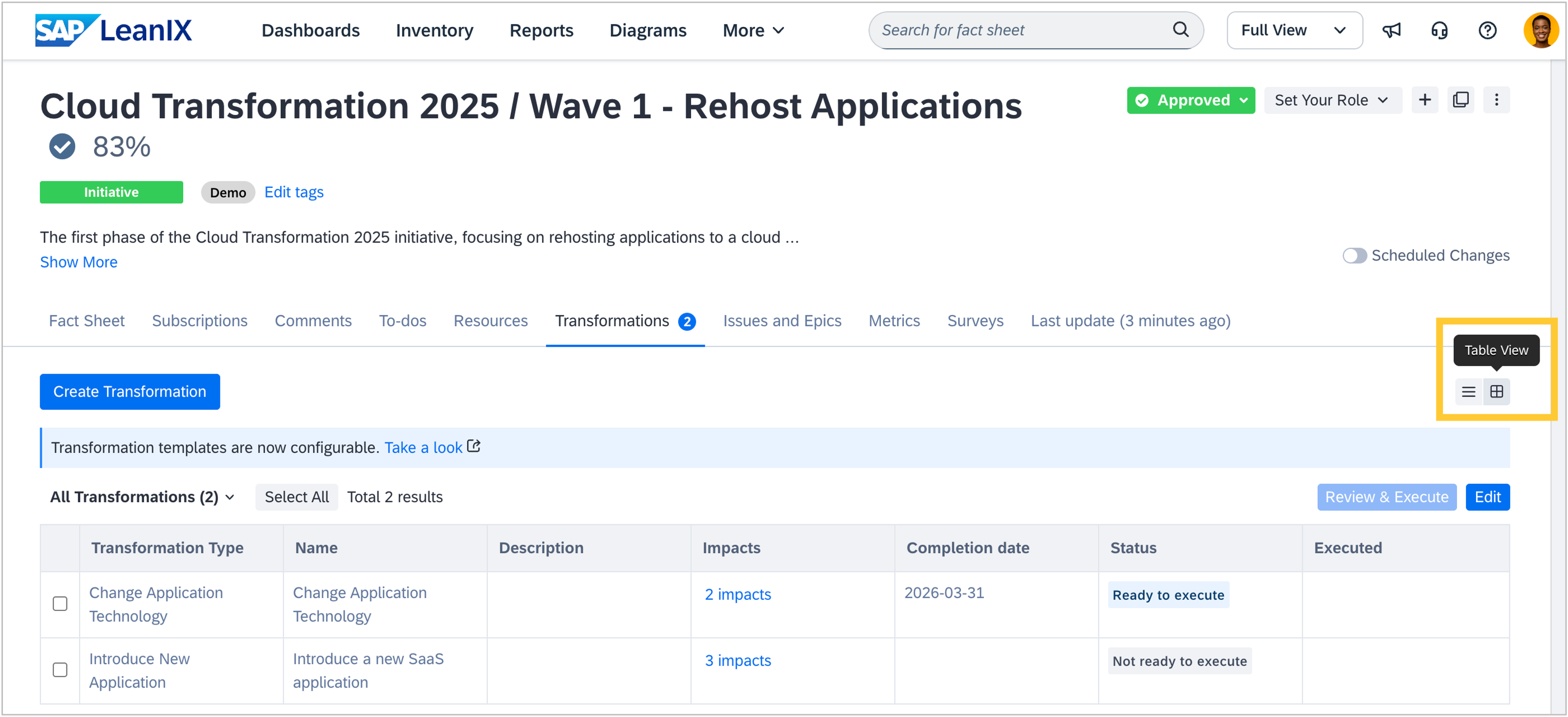1568x717 pixels.
Task: Click the plus icon beside Set Your Role
Action: (x=1425, y=100)
